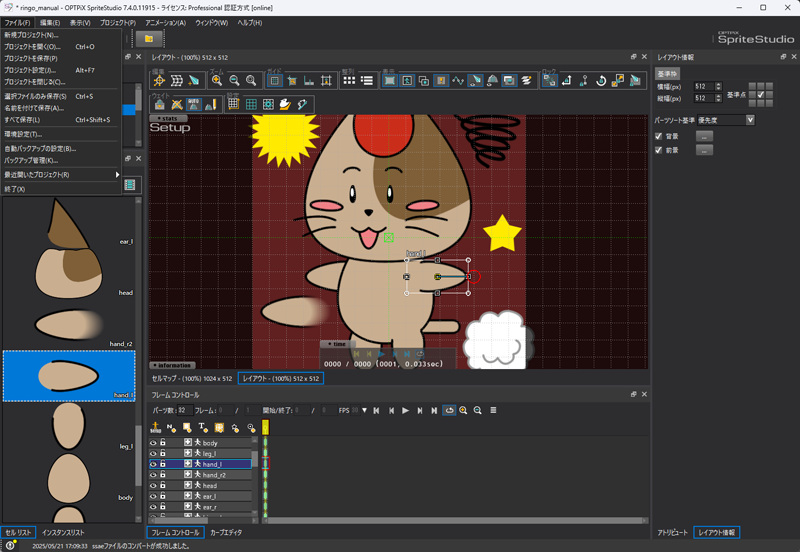This screenshot has width=800, height=552.
Task: Open the FPS dropdown arrow
Action: click(364, 410)
